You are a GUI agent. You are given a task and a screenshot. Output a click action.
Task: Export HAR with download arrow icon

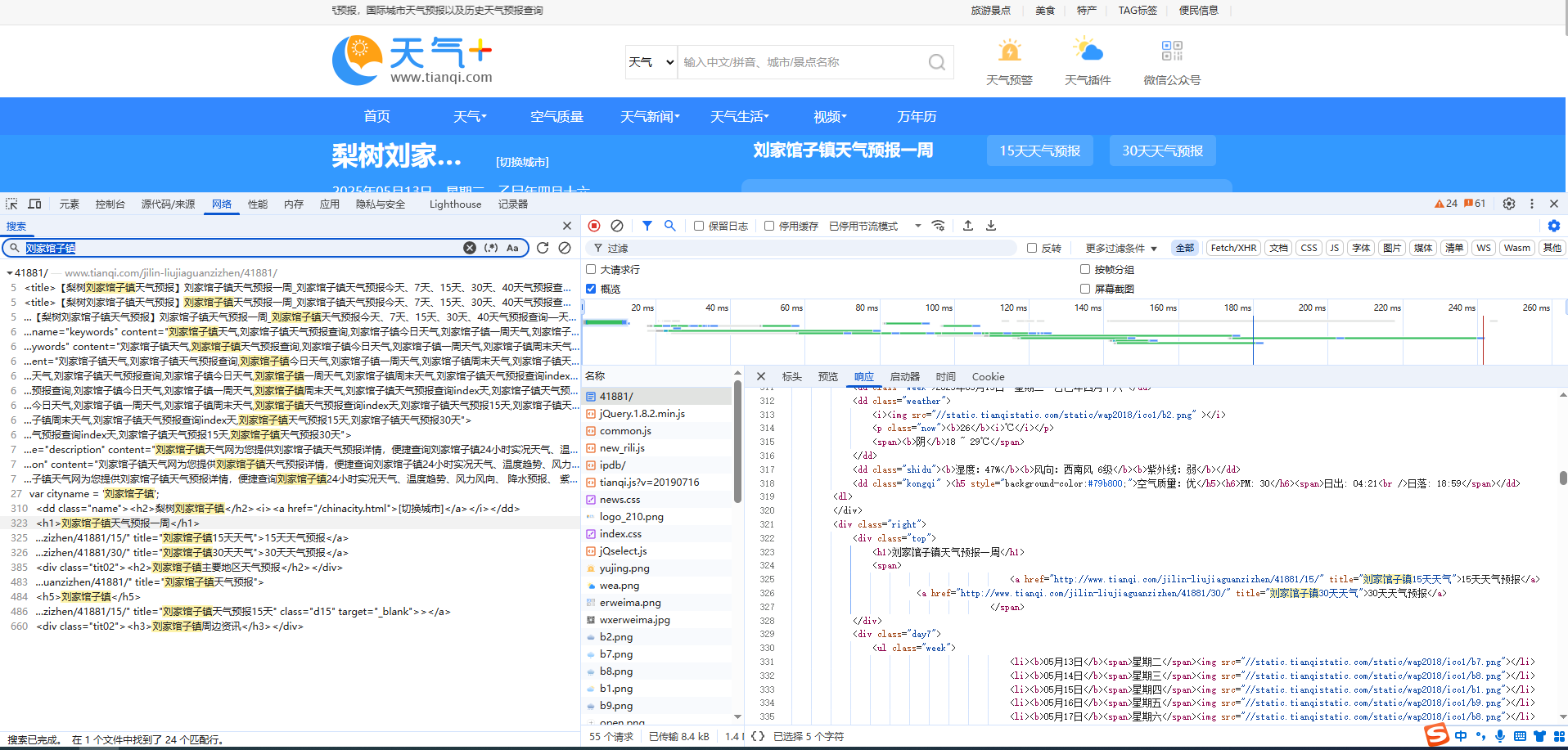pyautogui.click(x=991, y=226)
